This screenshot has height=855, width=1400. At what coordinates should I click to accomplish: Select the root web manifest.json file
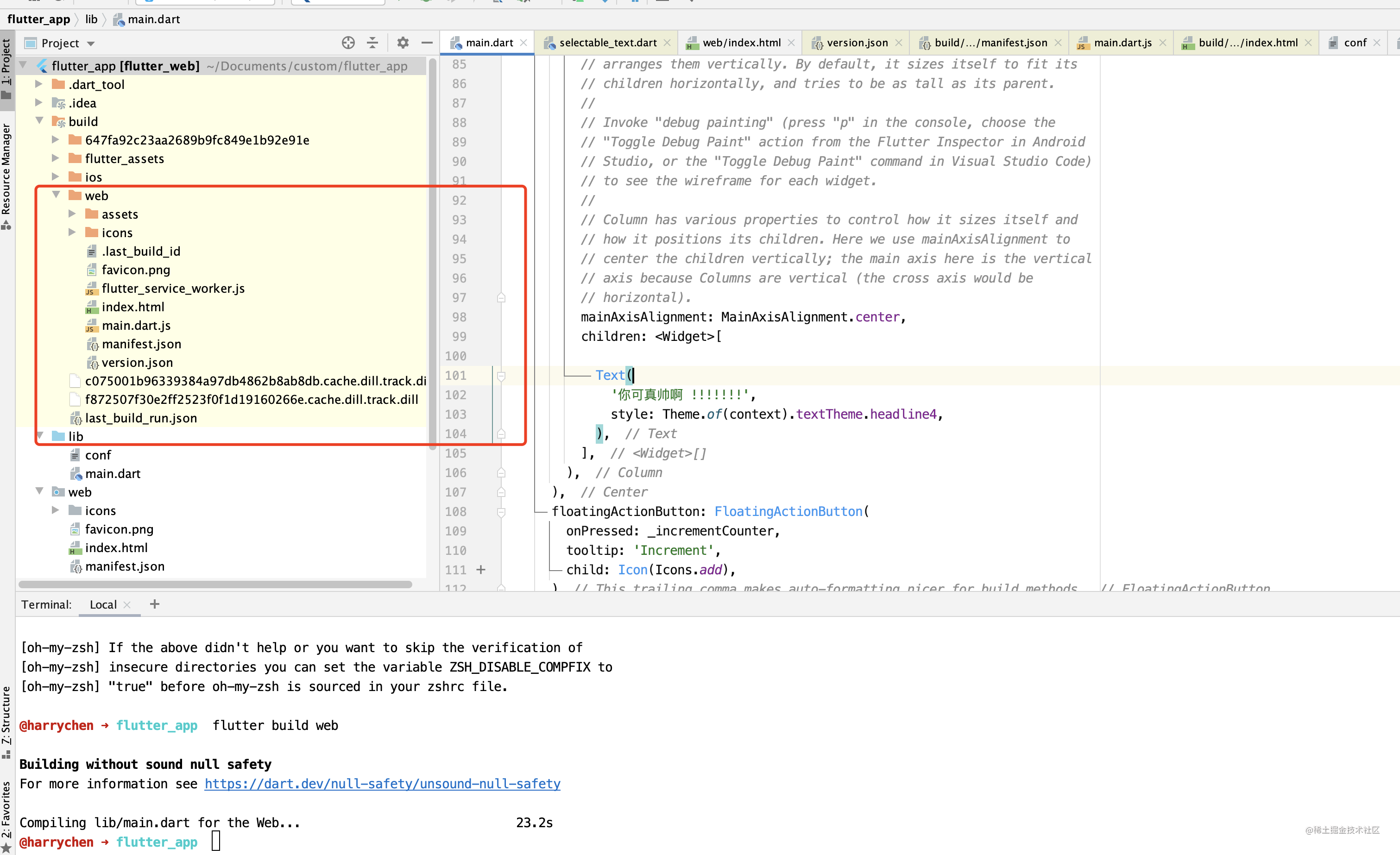point(125,566)
